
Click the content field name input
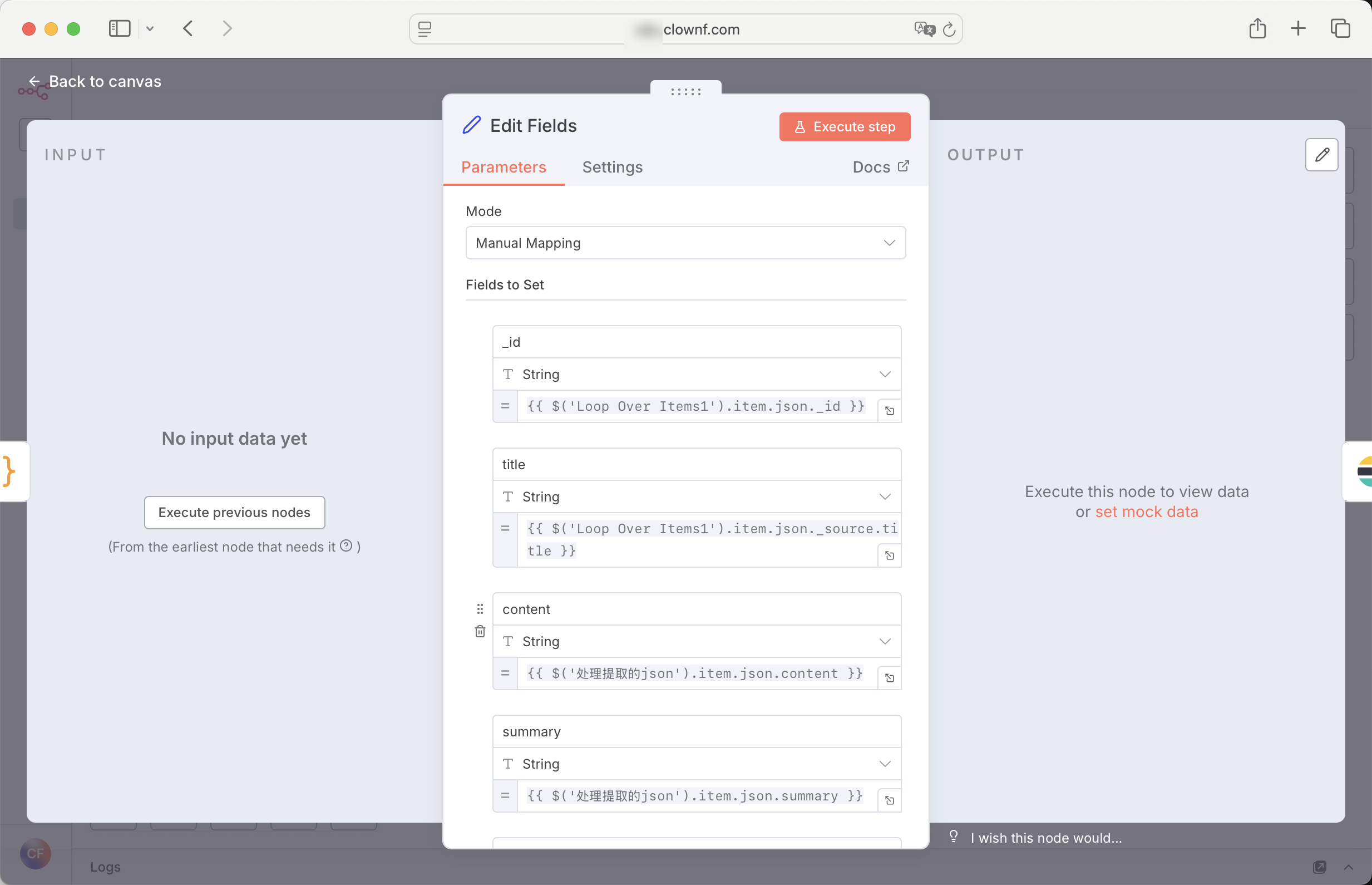pyautogui.click(x=696, y=609)
